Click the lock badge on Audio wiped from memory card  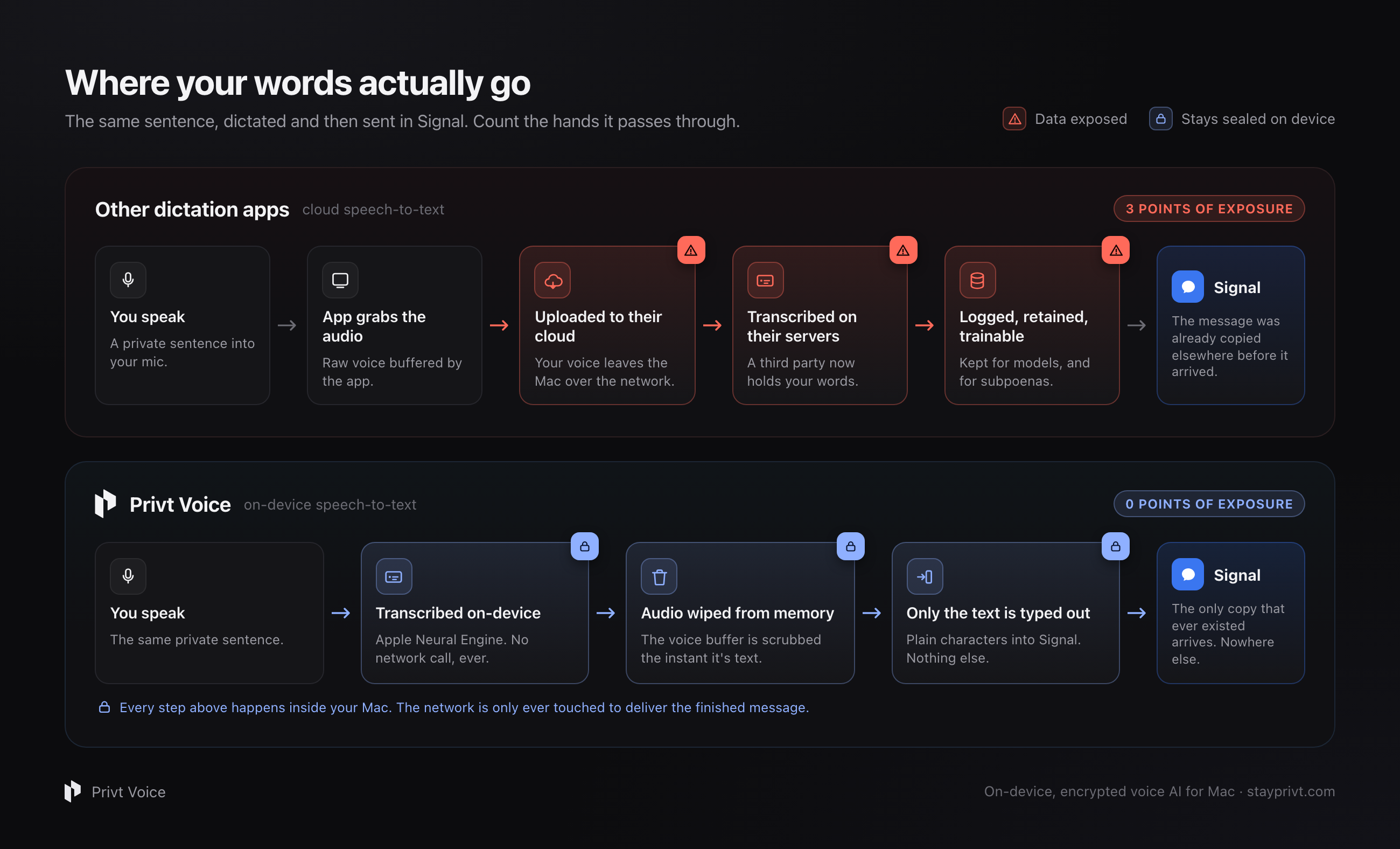[x=850, y=546]
